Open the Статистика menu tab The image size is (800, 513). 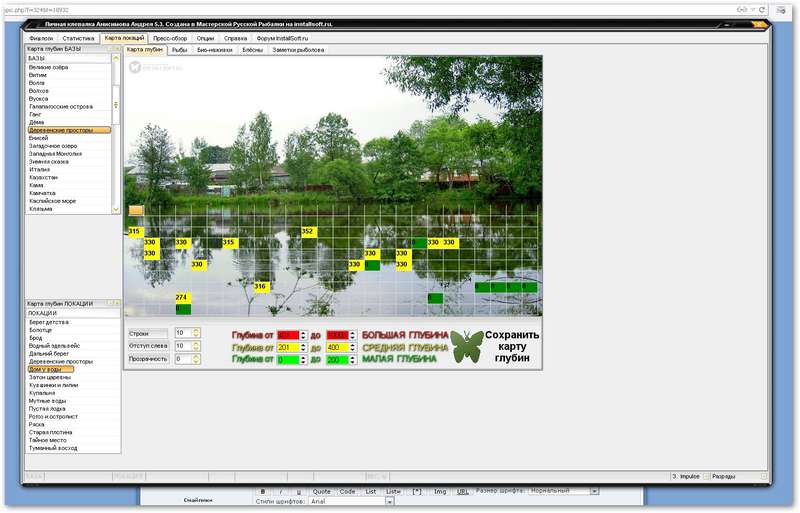pyautogui.click(x=78, y=38)
